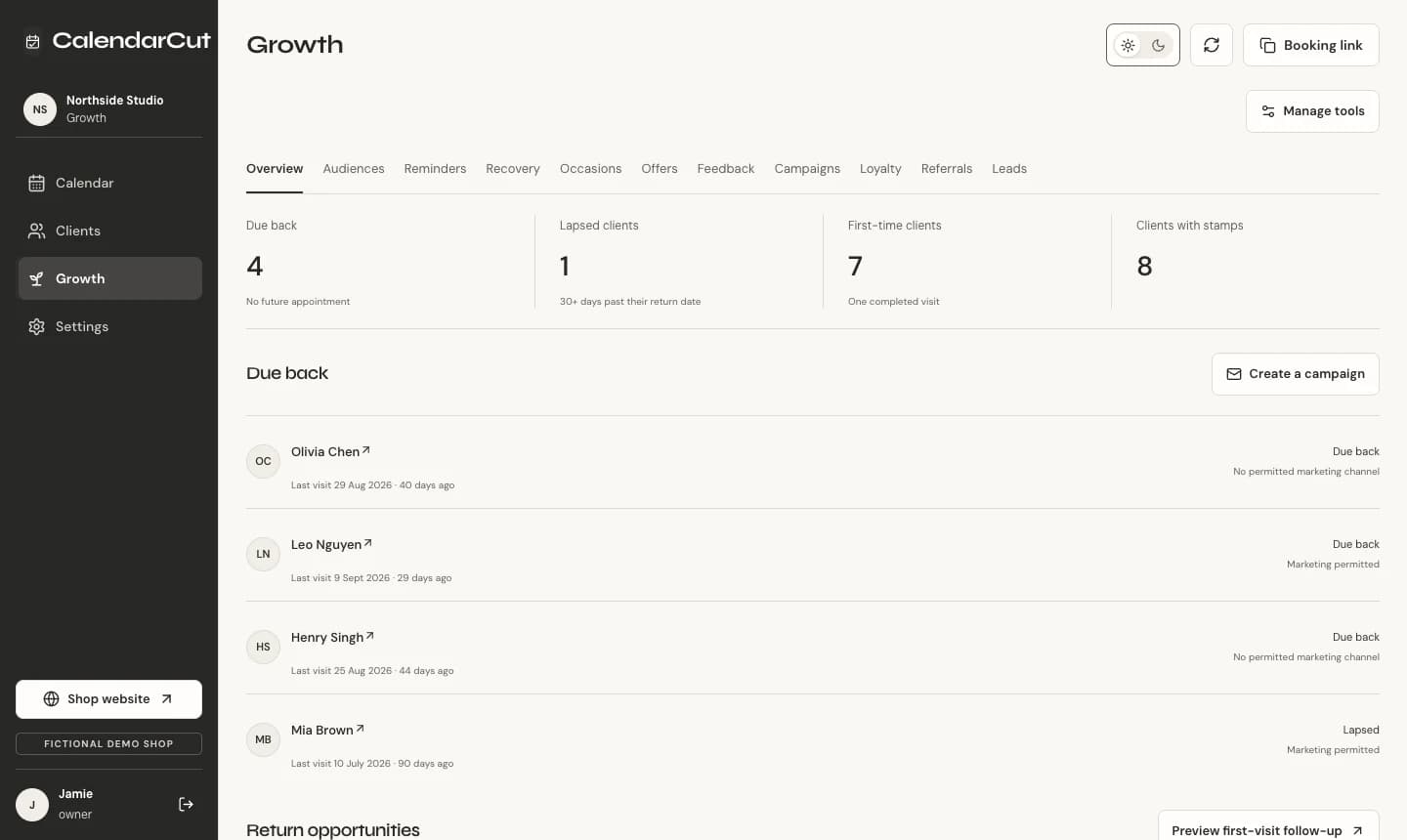Go to the Referrals tab
Viewport: 1407px width, 840px height.
pyautogui.click(x=947, y=169)
